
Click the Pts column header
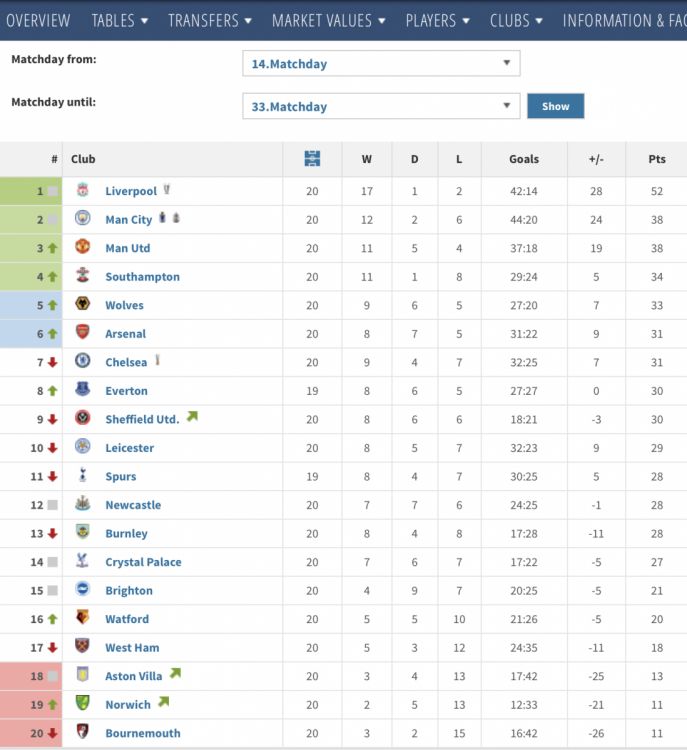pyautogui.click(x=656, y=159)
